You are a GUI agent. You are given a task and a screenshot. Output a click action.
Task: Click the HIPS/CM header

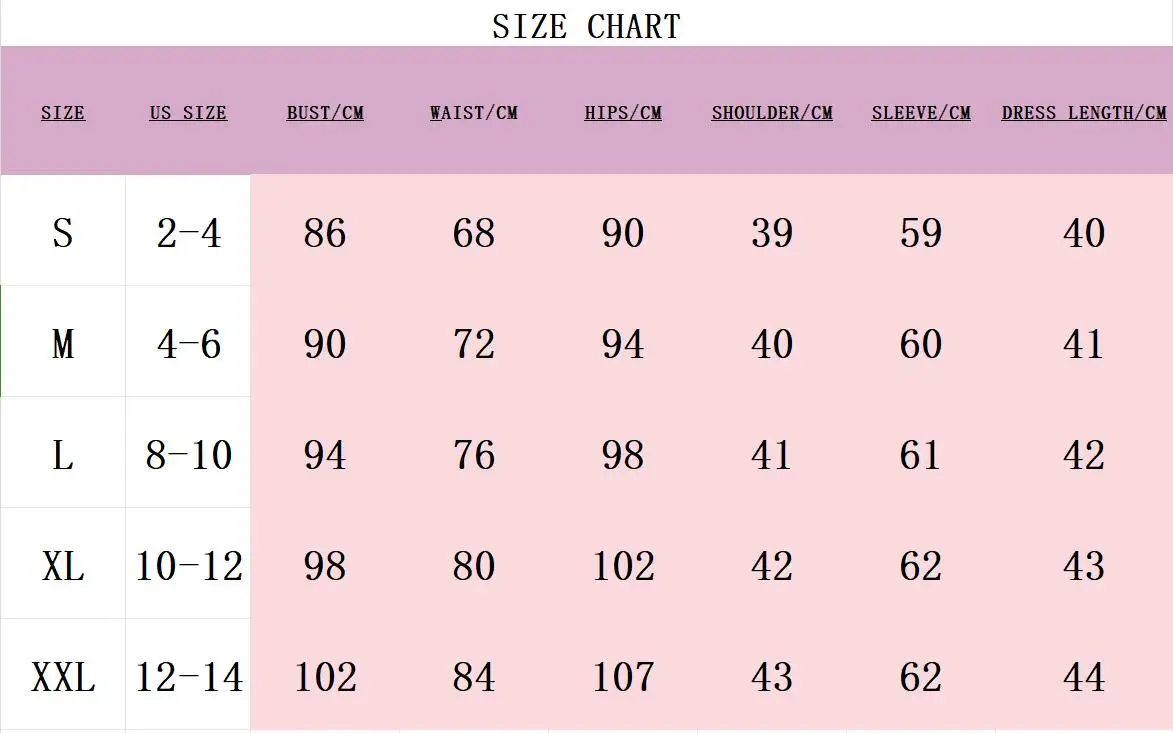point(623,113)
